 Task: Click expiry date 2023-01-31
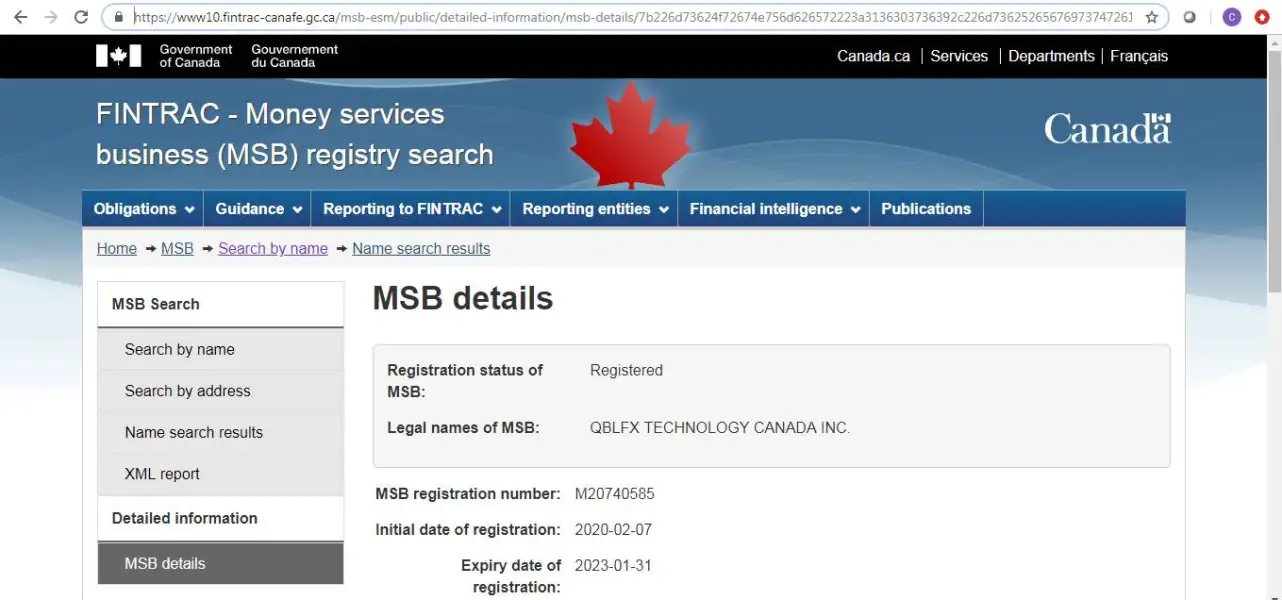(x=613, y=566)
